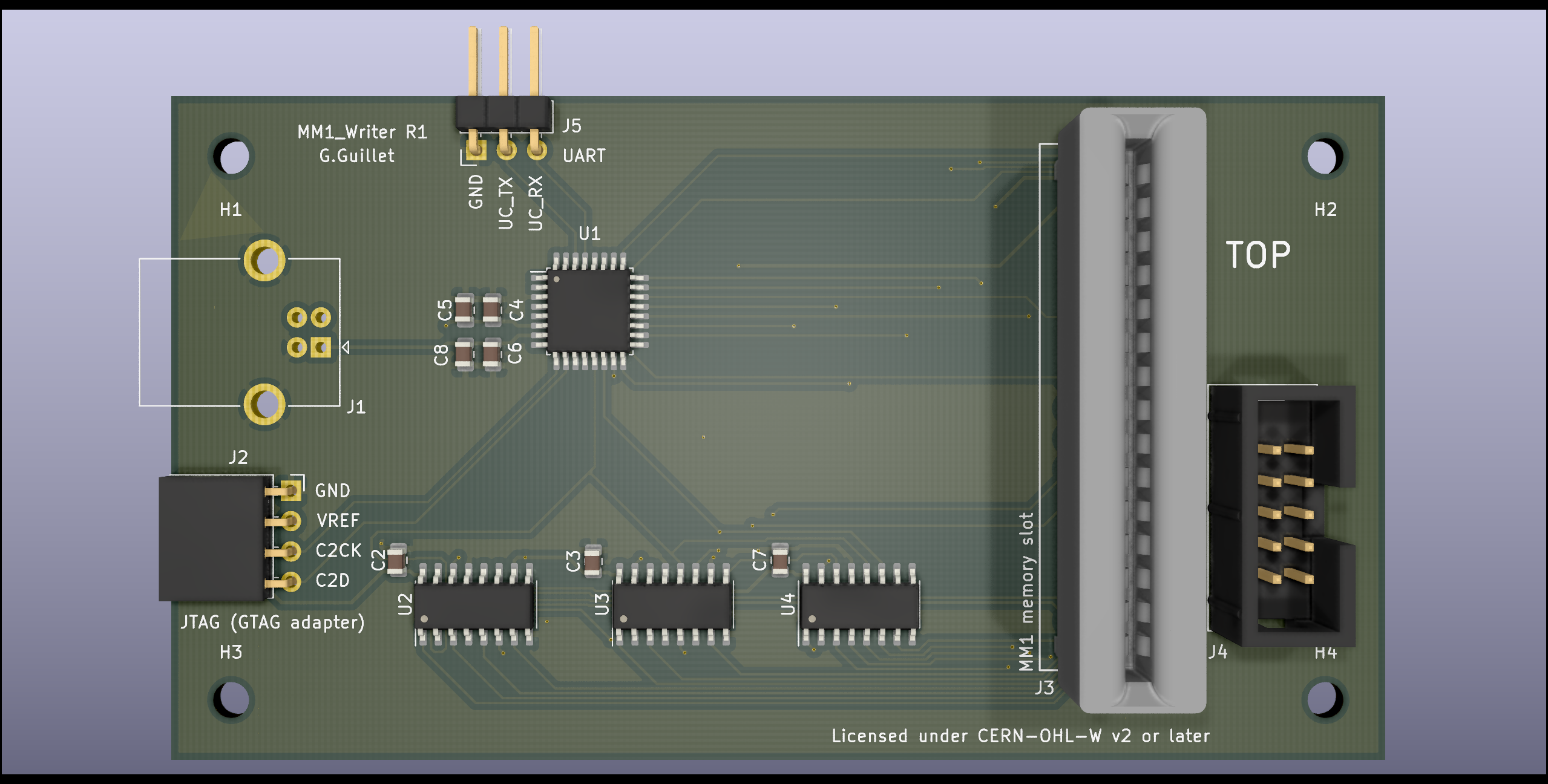Select the MM1_Writer R1 title text
This screenshot has height=784, width=1548.
coord(362,132)
